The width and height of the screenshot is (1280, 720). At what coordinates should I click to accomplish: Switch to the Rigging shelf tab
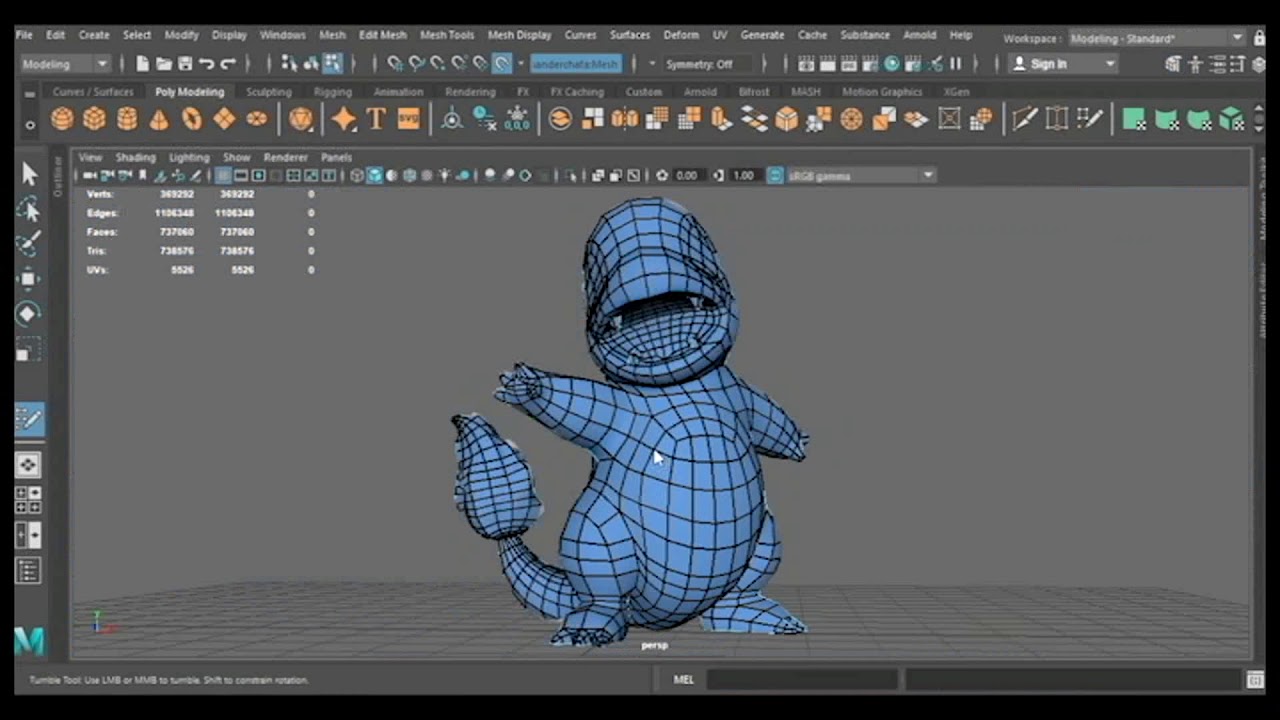pos(333,92)
